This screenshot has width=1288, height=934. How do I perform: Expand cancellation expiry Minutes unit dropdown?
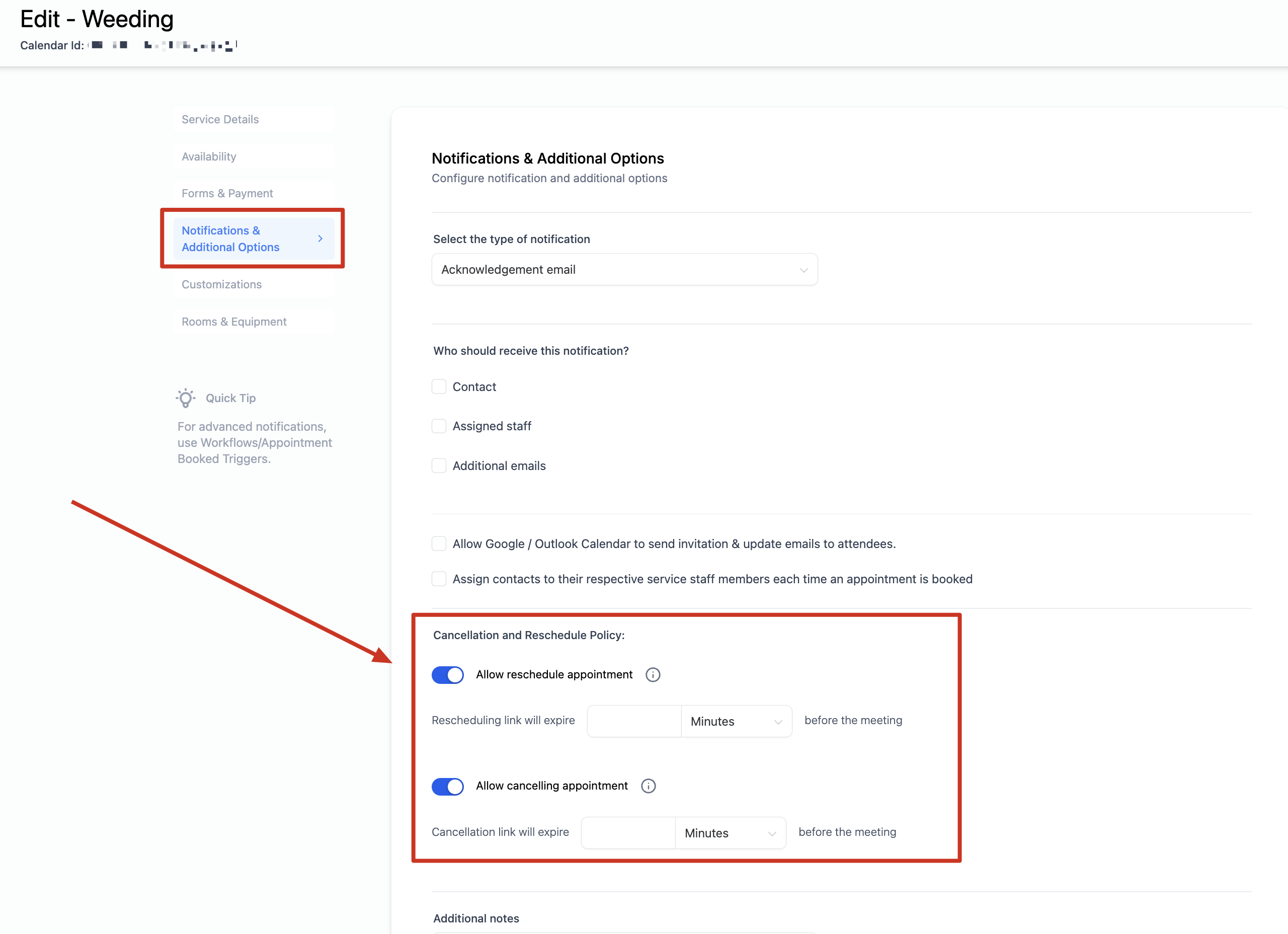[730, 833]
